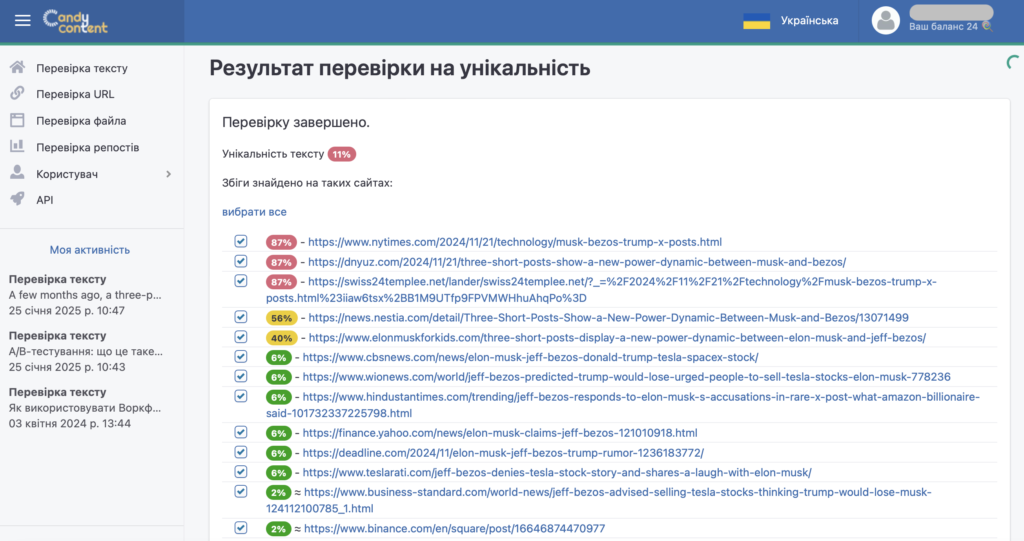Viewport: 1024px width, 541px height.
Task: Open the wionews.com world link
Action: [626, 377]
